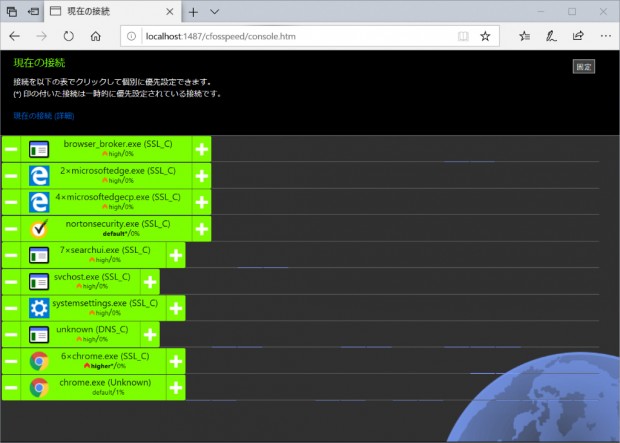Open the 現在の接続 (詳細) link

[44, 116]
